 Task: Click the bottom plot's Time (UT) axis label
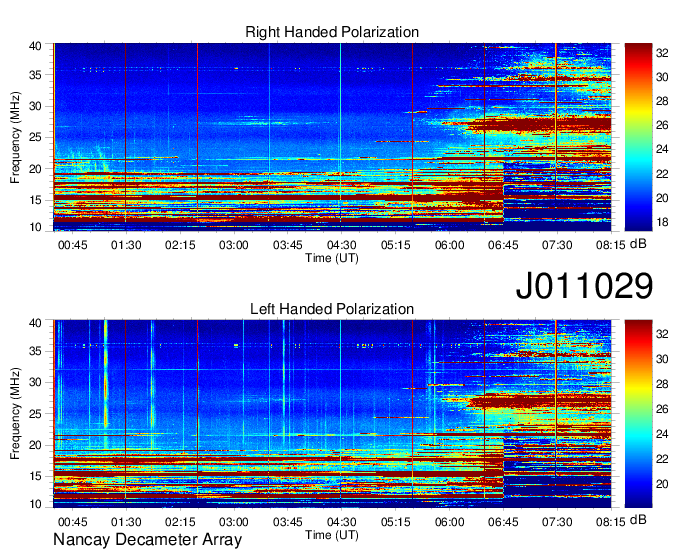click(x=332, y=535)
